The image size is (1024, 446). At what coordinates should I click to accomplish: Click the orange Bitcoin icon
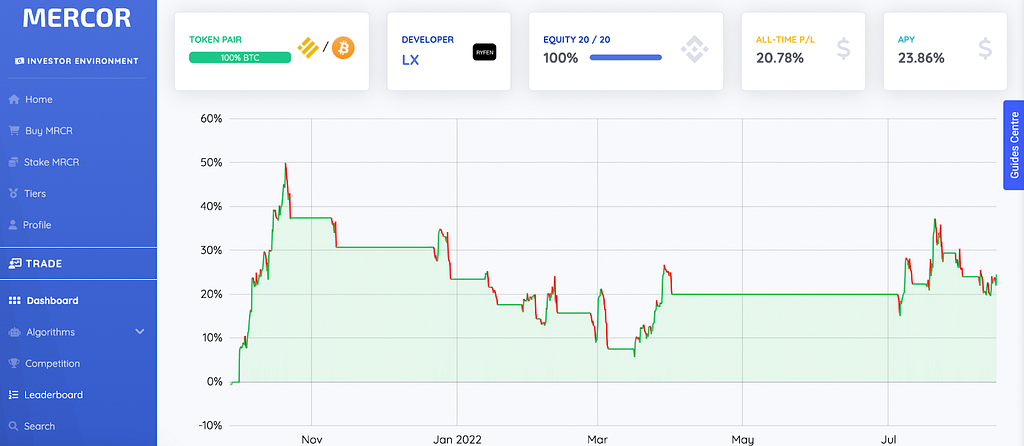[343, 48]
